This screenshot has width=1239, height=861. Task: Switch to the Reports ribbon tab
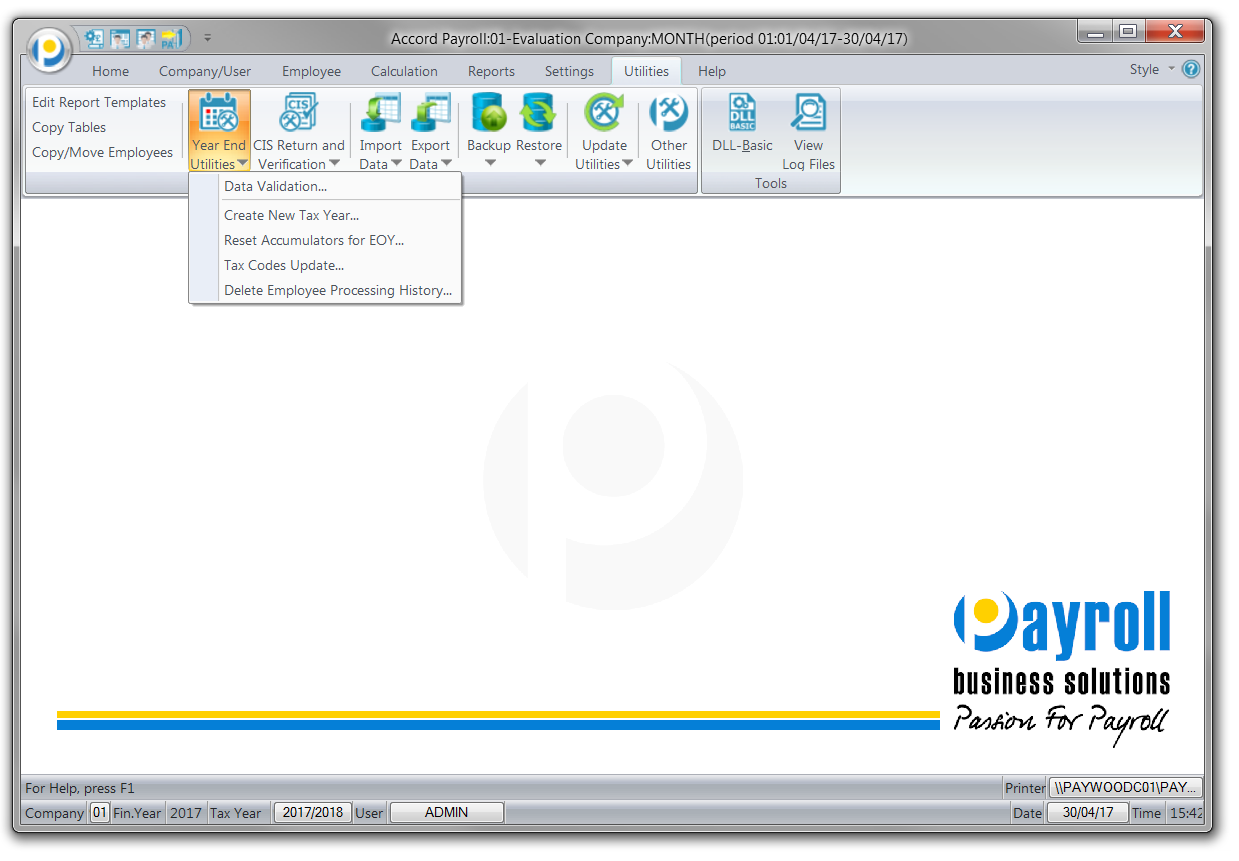(x=491, y=71)
